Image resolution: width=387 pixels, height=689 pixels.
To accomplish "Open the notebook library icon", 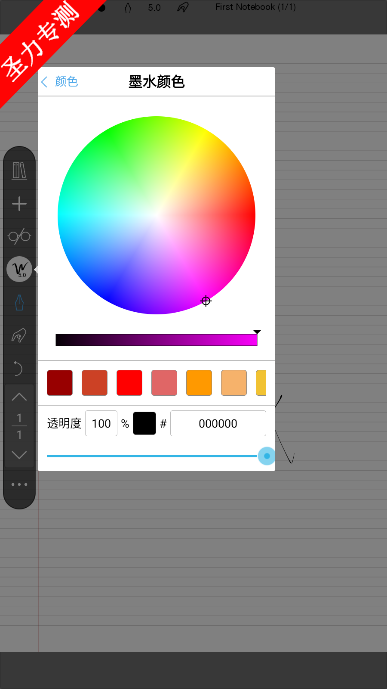I will click(x=19, y=171).
